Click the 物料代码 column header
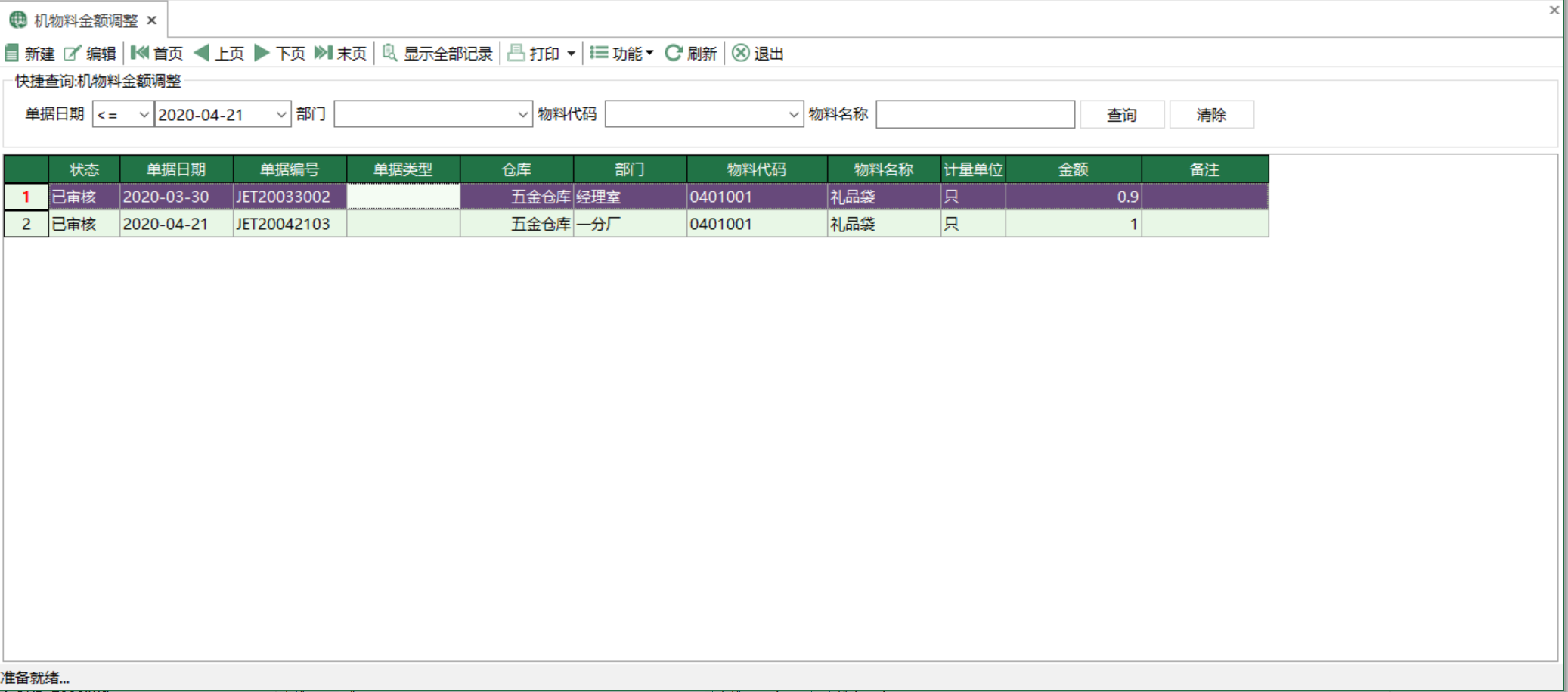Screen dimensions: 1568x692 coord(757,169)
